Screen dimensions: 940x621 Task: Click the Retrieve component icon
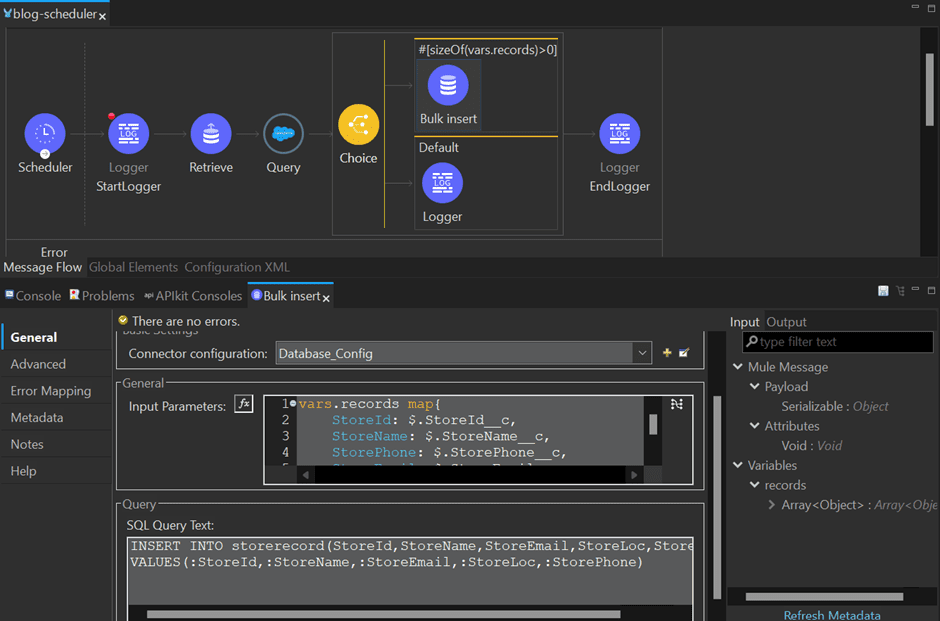click(210, 133)
